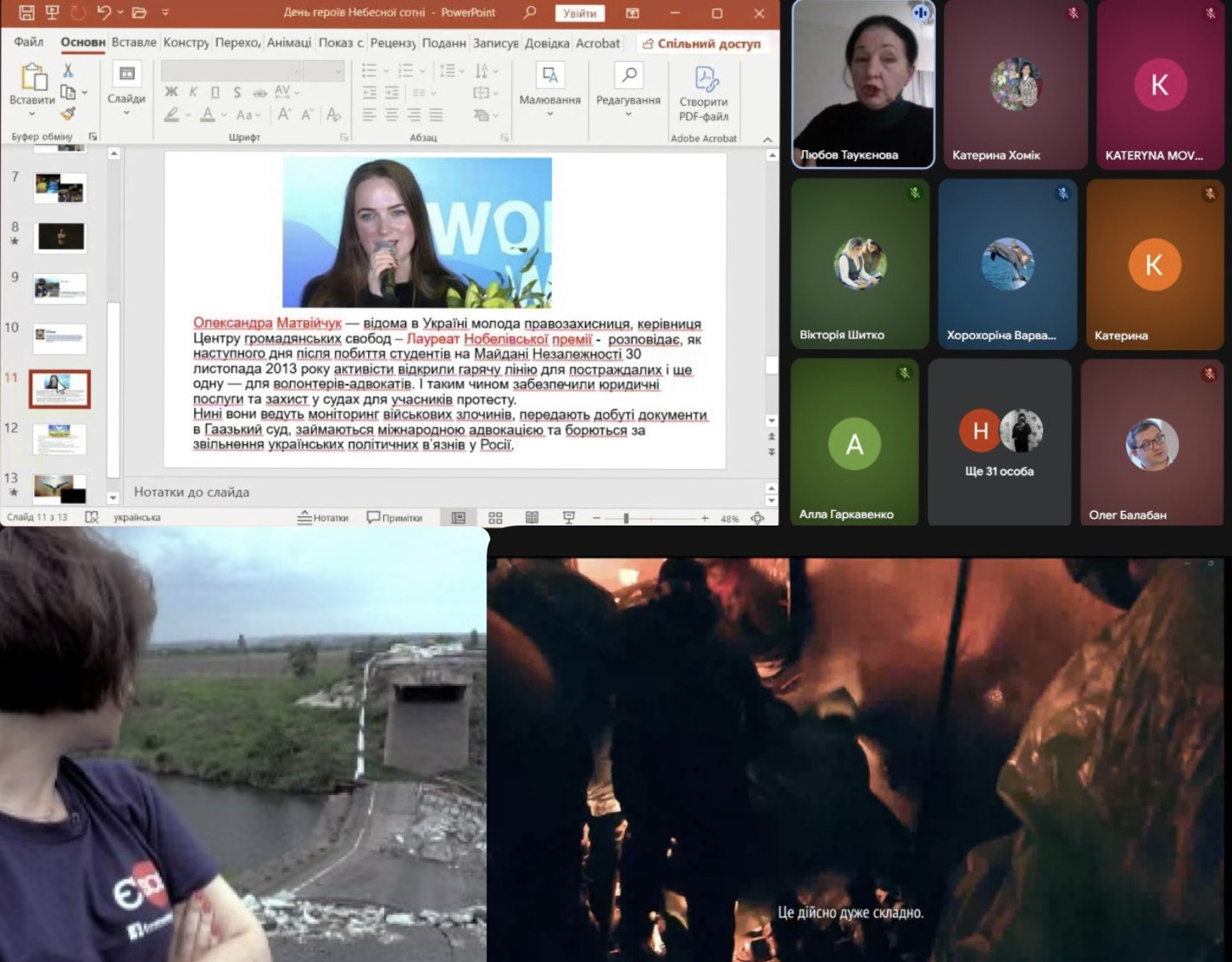
Task: Open the Слайди dropdown
Action: (126, 112)
